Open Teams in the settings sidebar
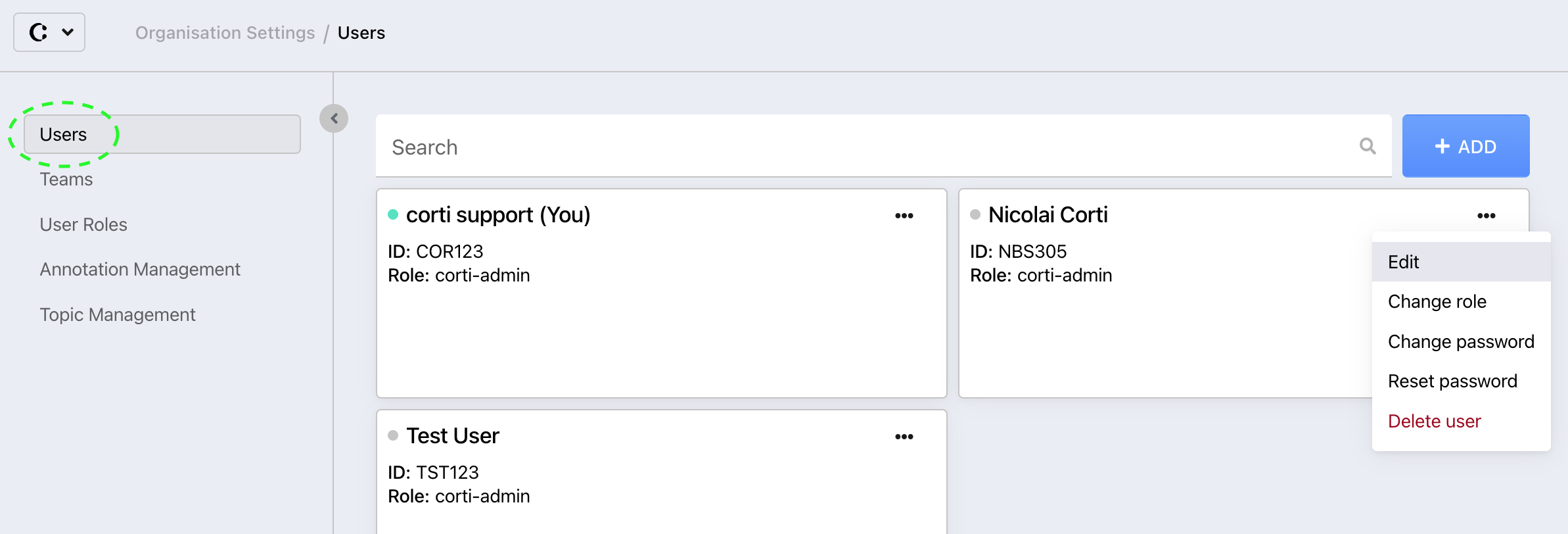Screen dimensions: 1568x534 point(66,180)
